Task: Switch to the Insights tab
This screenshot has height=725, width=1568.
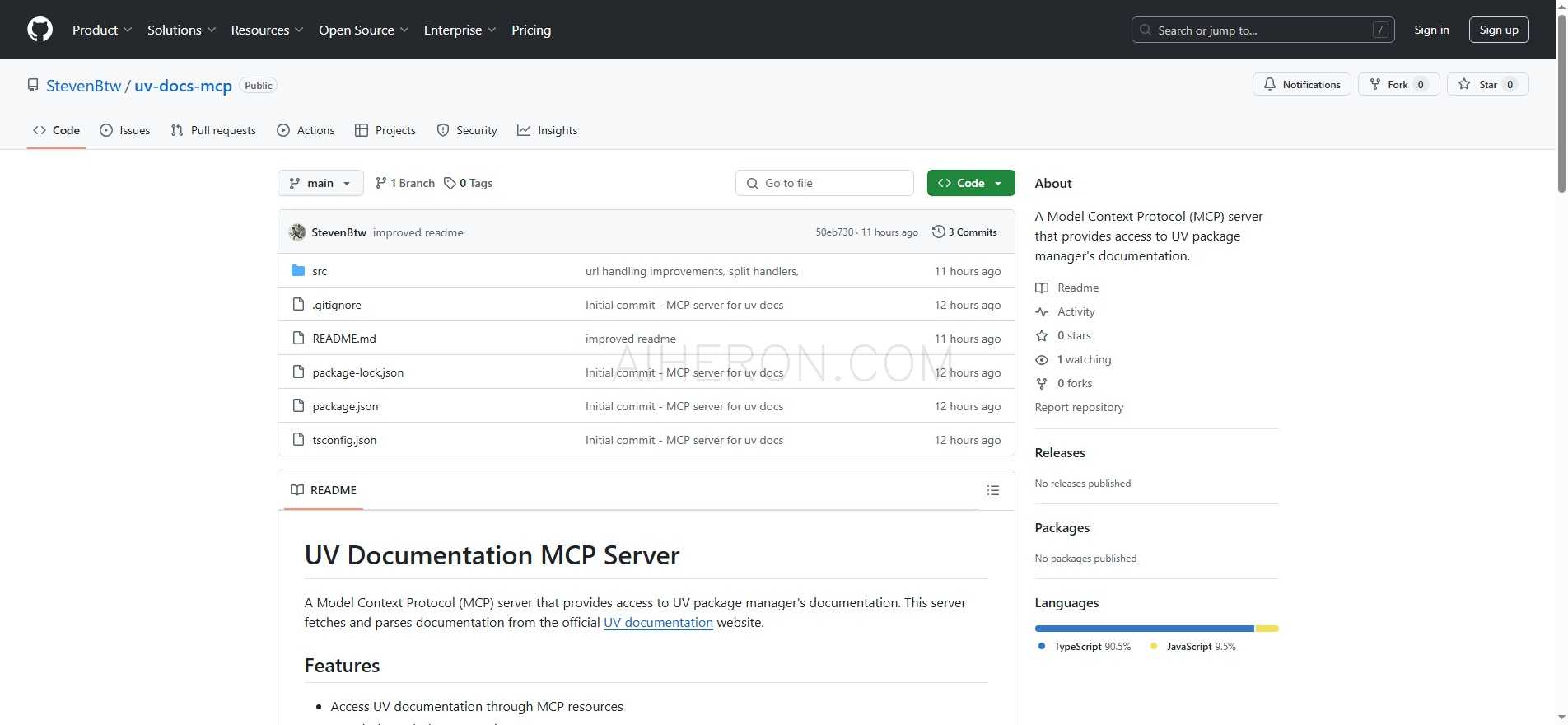Action: pos(548,130)
